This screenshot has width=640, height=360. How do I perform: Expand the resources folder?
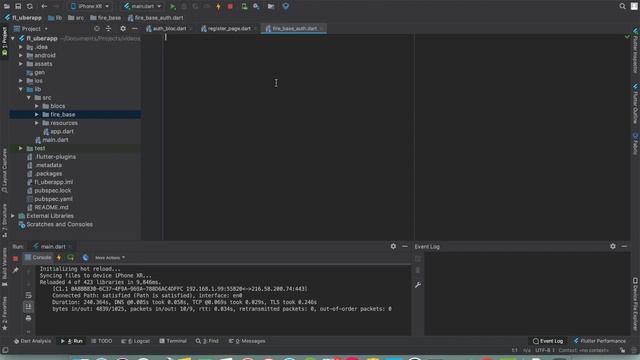pyautogui.click(x=37, y=123)
